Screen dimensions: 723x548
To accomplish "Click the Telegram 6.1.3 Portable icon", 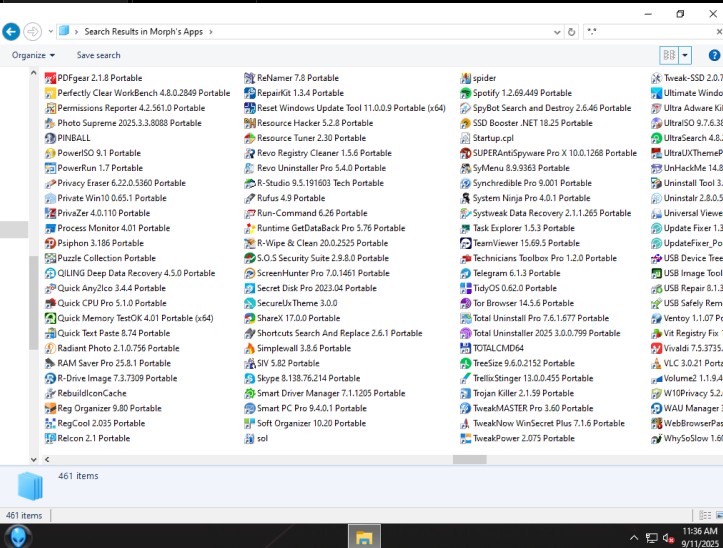I will coord(465,273).
